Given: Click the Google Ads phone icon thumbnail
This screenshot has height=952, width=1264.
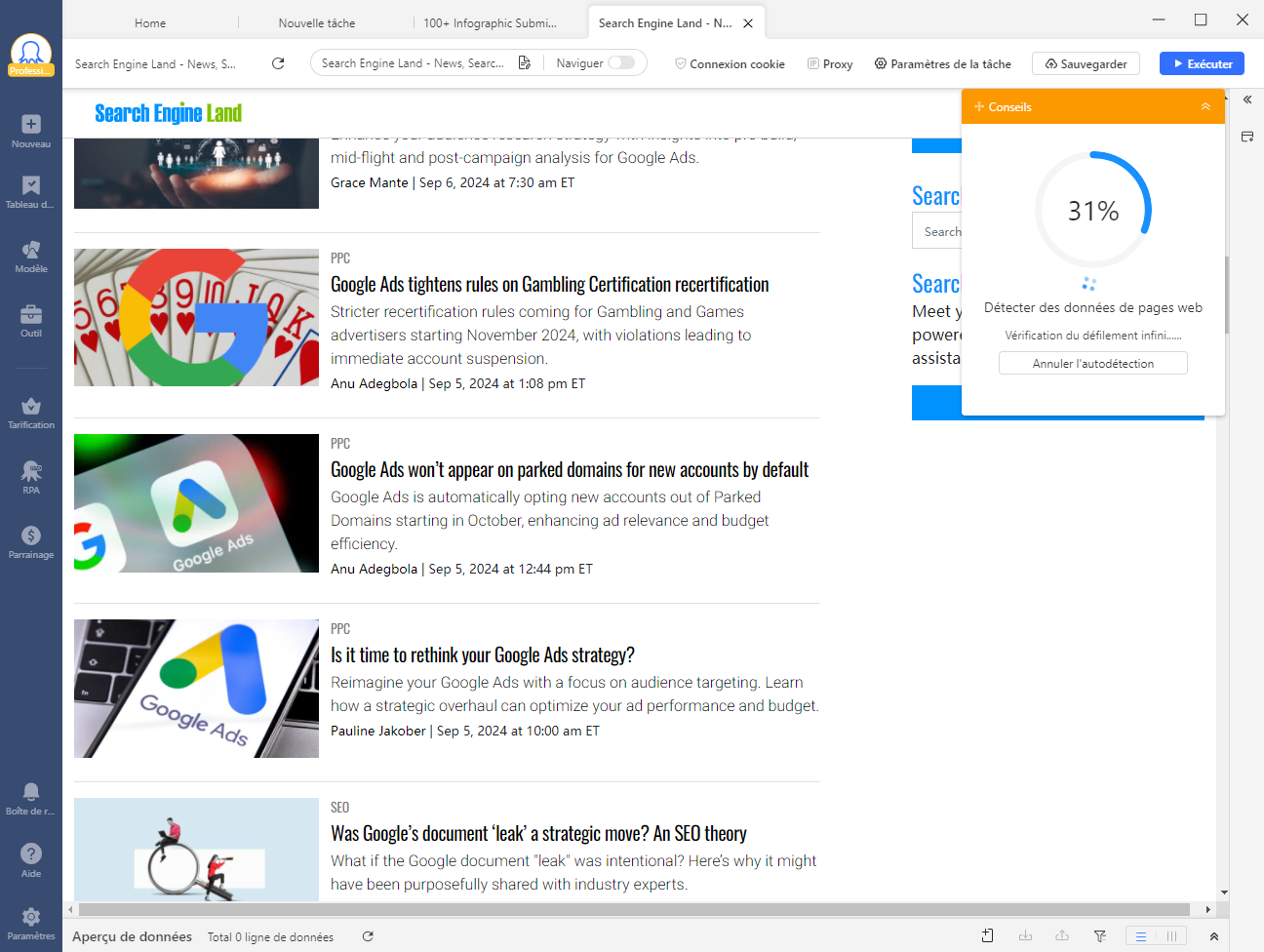Looking at the screenshot, I should coord(196,502).
